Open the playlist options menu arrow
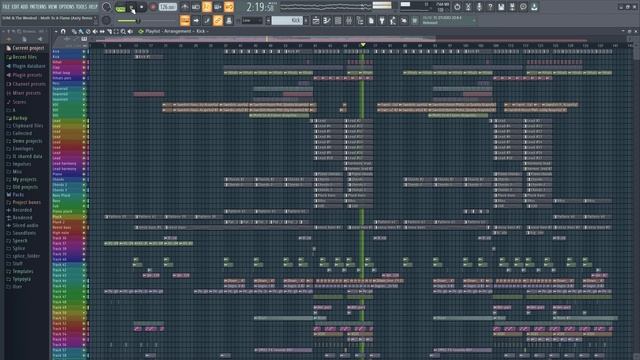Screen dimensions: 640x360 (x=56, y=31)
